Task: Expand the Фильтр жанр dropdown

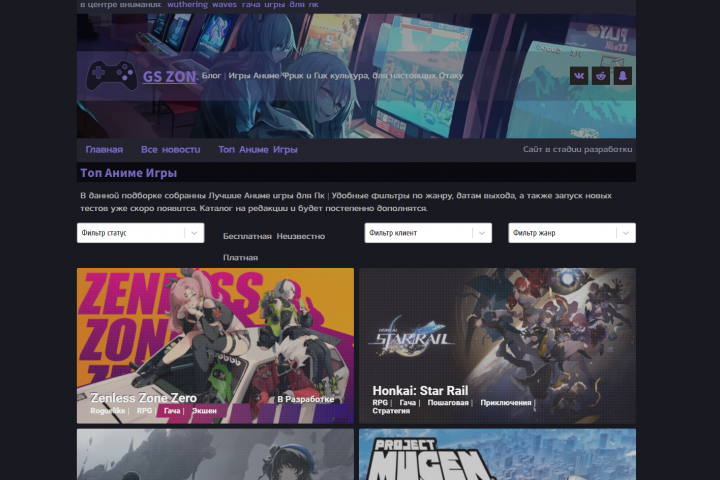Action: click(x=572, y=233)
